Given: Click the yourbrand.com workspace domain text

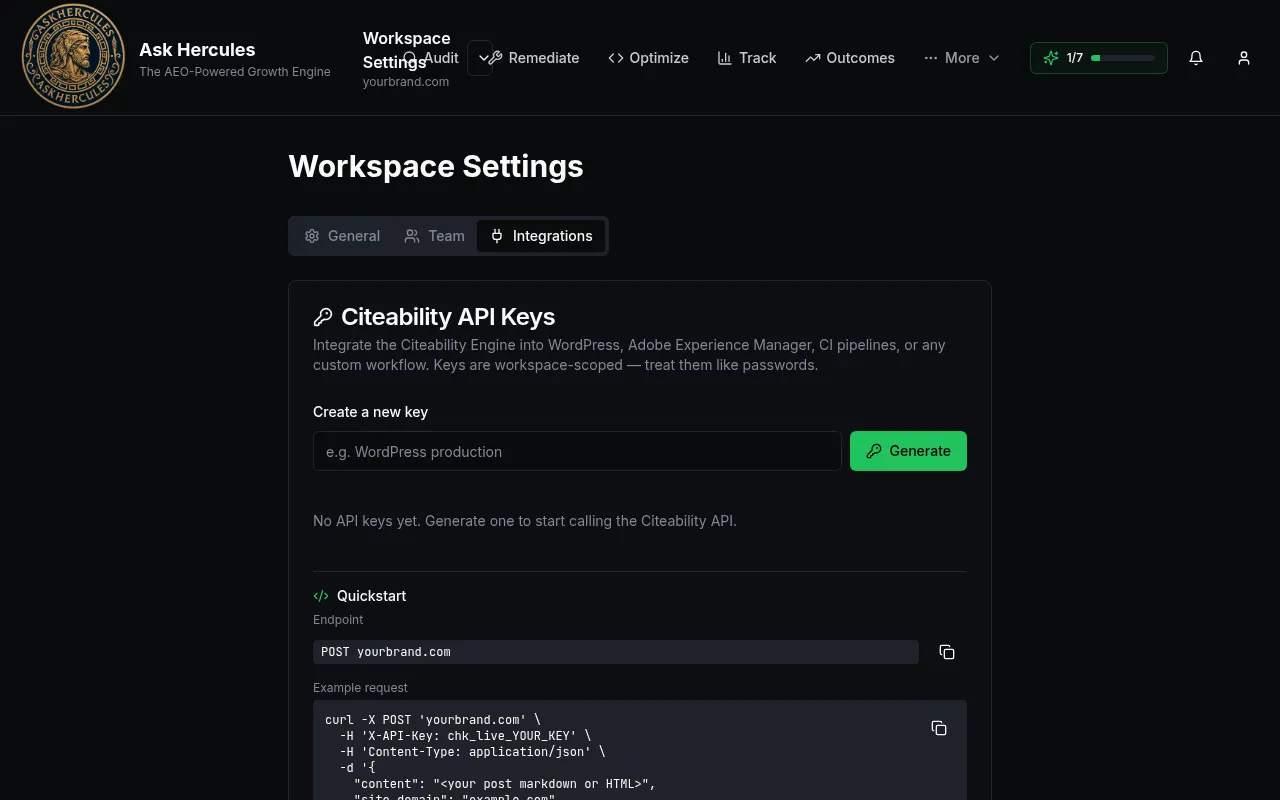Looking at the screenshot, I should click(406, 82).
